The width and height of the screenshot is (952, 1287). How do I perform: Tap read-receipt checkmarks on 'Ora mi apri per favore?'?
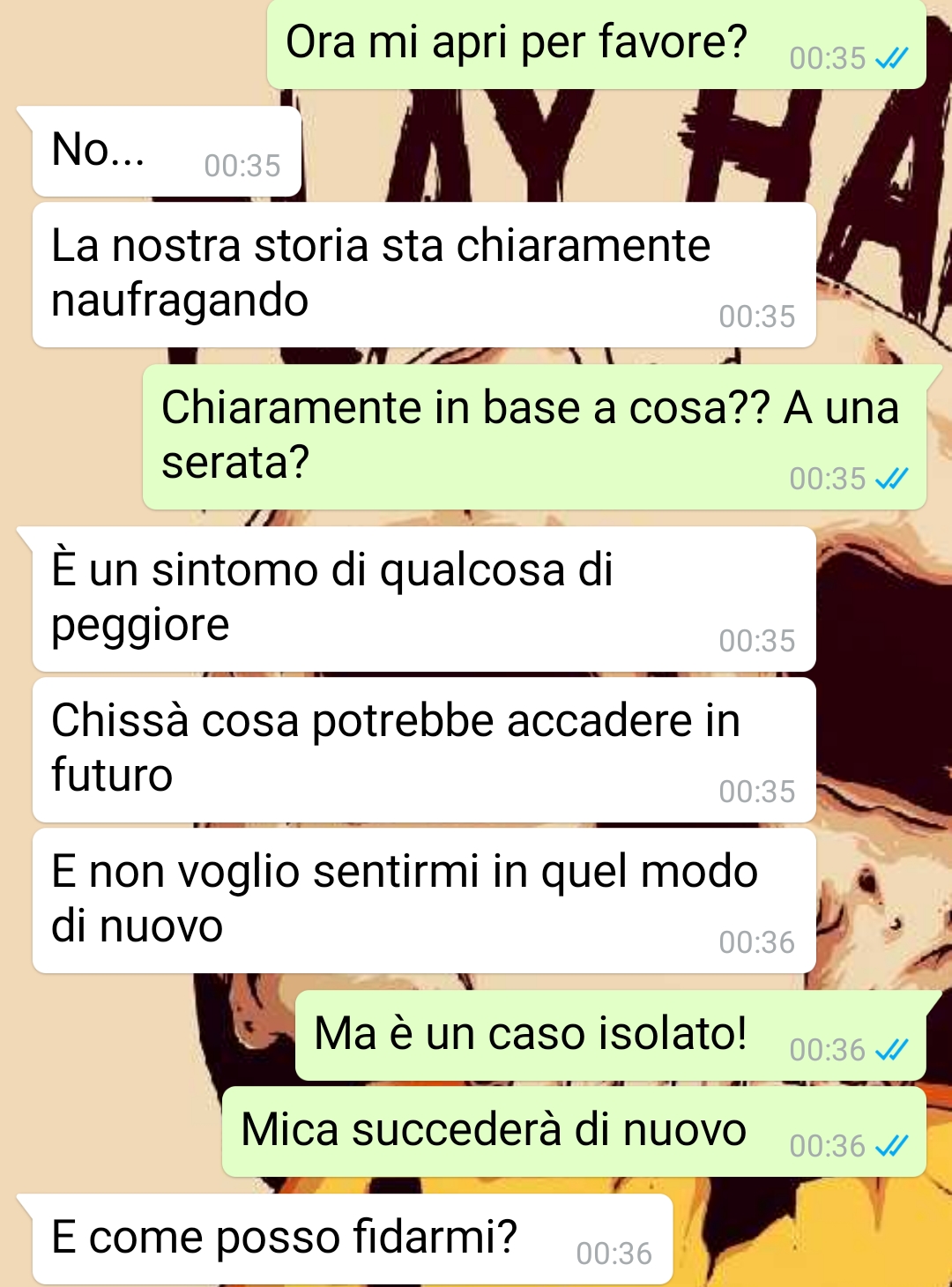(891, 59)
